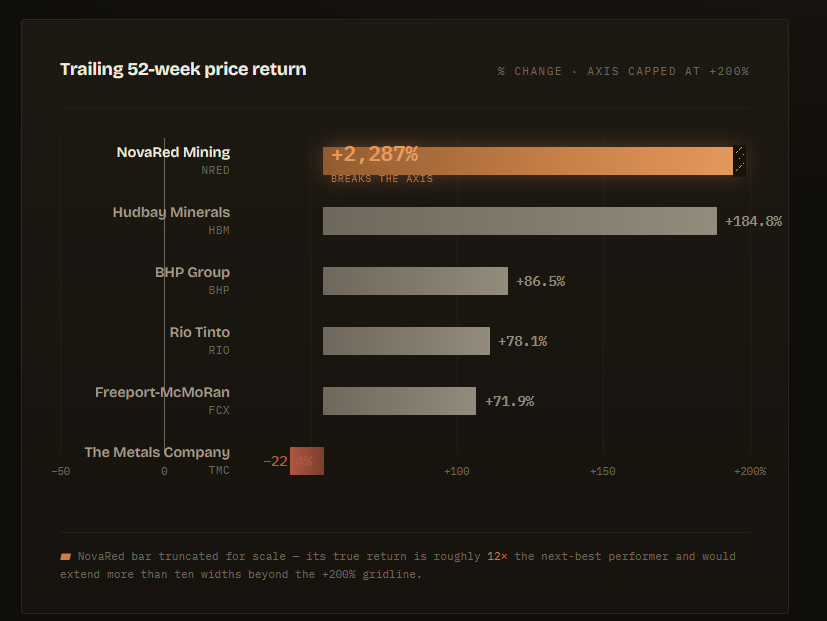
Task: Click the 'NRED' ticker symbol
Action: 215,170
